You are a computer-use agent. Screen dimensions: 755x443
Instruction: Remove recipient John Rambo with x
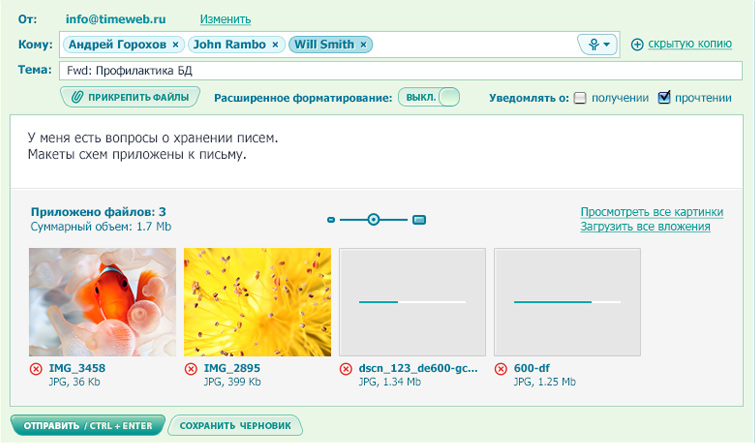click(275, 45)
